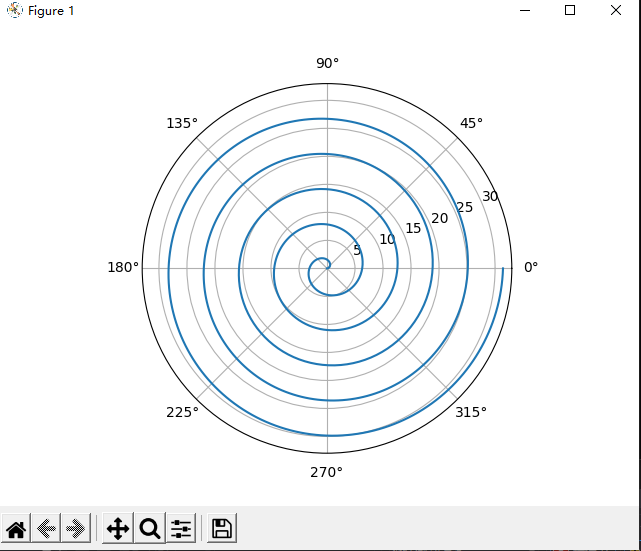Go forward to next view arrow
641x551 pixels.
pyautogui.click(x=76, y=529)
